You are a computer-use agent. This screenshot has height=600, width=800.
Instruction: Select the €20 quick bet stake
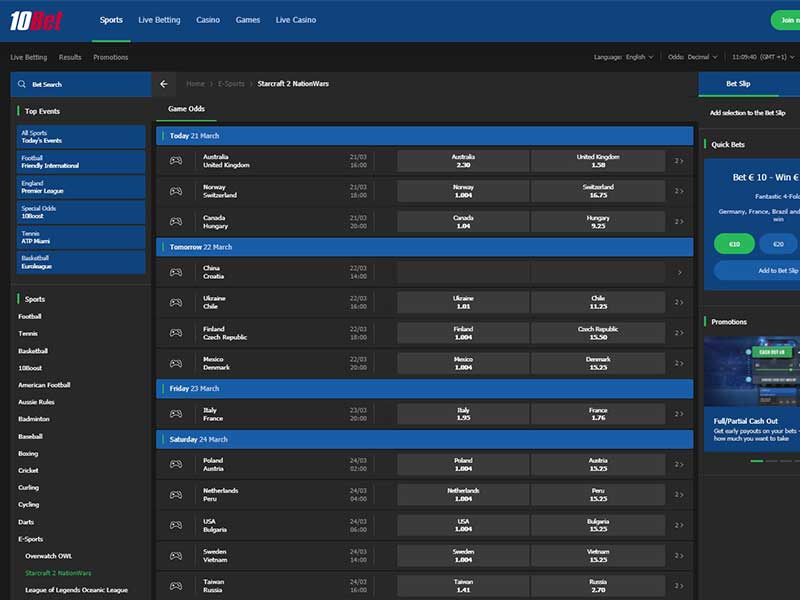pyautogui.click(x=778, y=244)
